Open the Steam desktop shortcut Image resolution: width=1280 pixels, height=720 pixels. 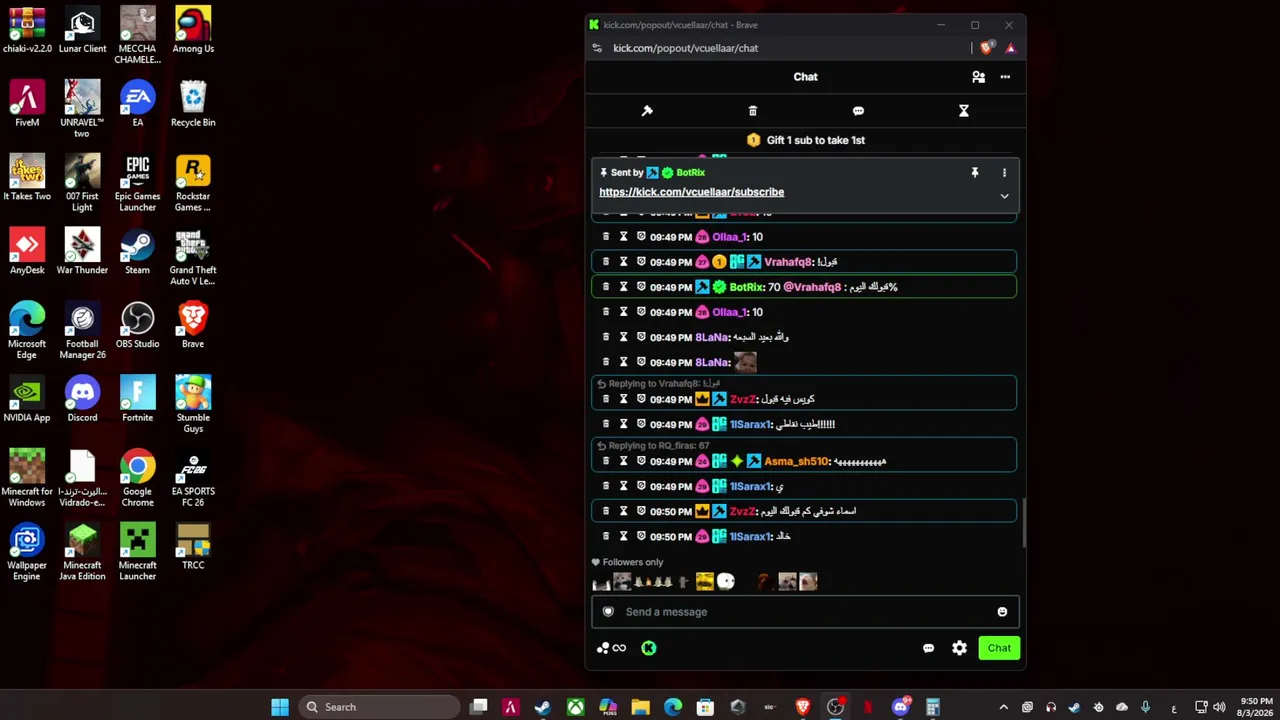[x=137, y=252]
